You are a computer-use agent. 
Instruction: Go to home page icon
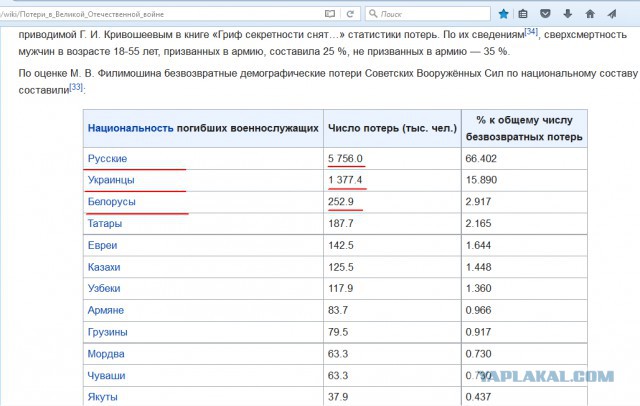click(x=590, y=14)
